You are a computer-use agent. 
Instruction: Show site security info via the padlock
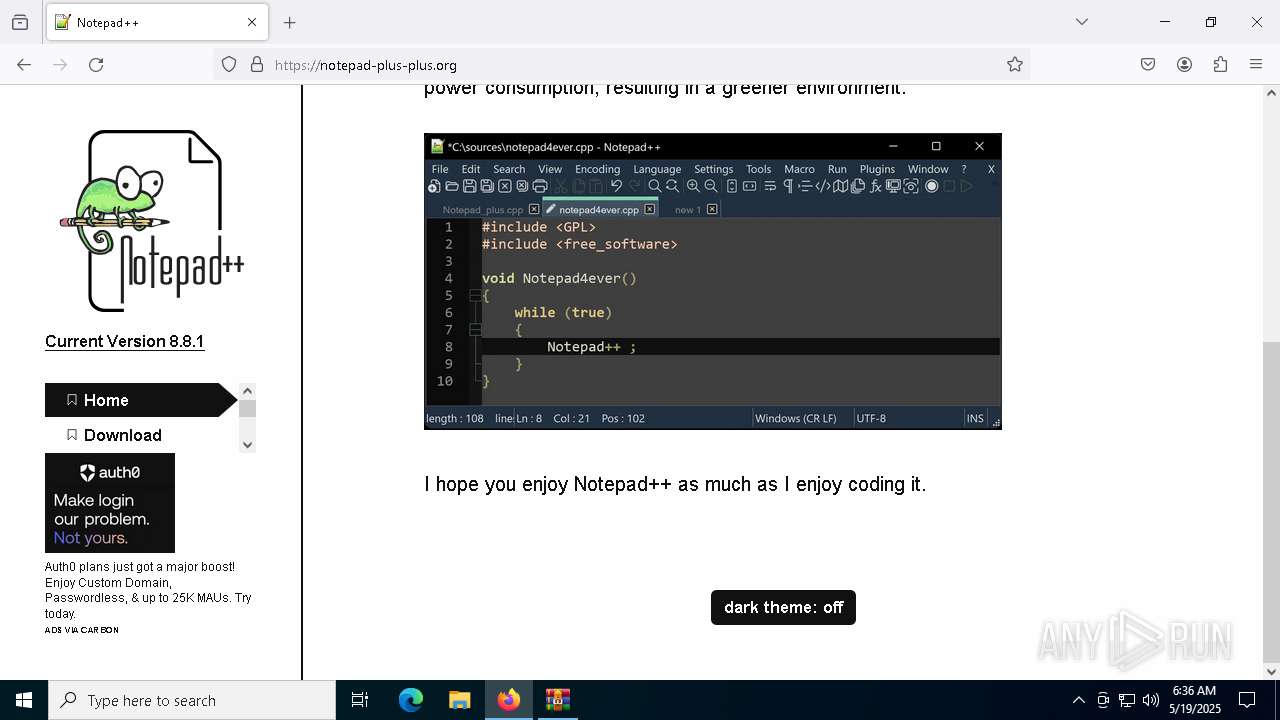tap(257, 64)
